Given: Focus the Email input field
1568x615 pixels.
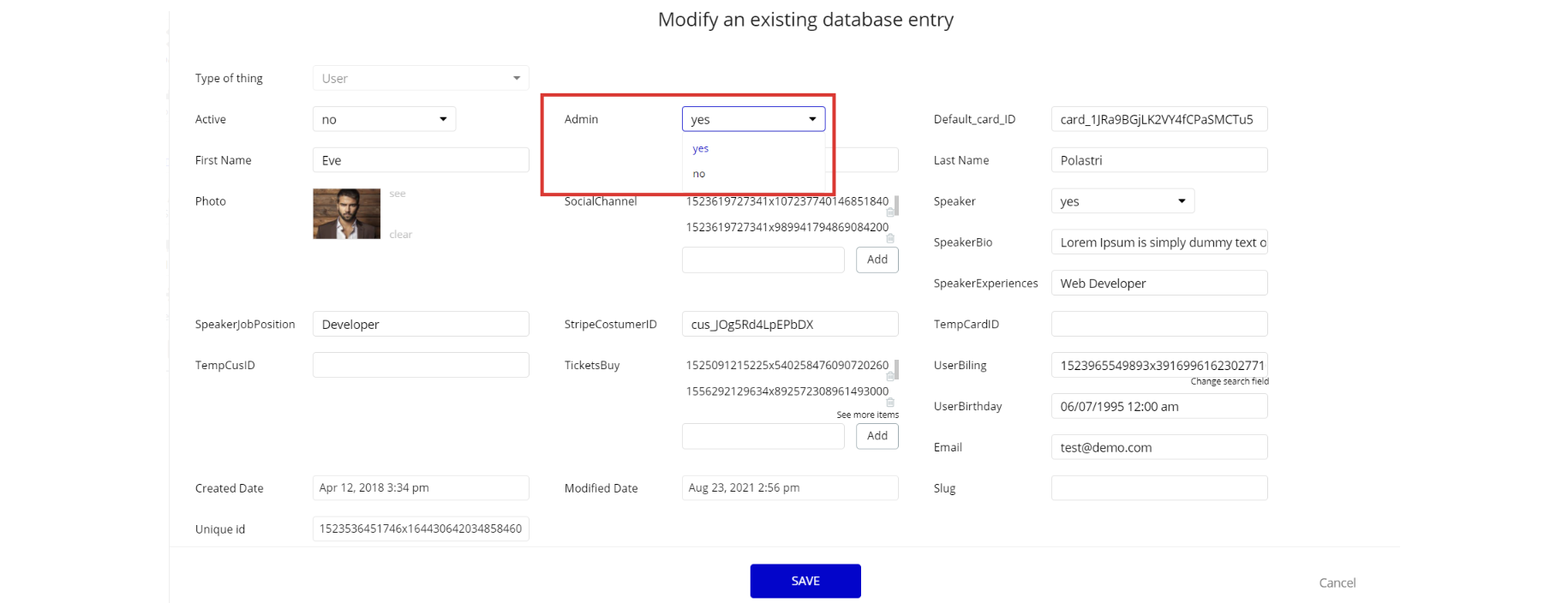Looking at the screenshot, I should click(x=1158, y=447).
